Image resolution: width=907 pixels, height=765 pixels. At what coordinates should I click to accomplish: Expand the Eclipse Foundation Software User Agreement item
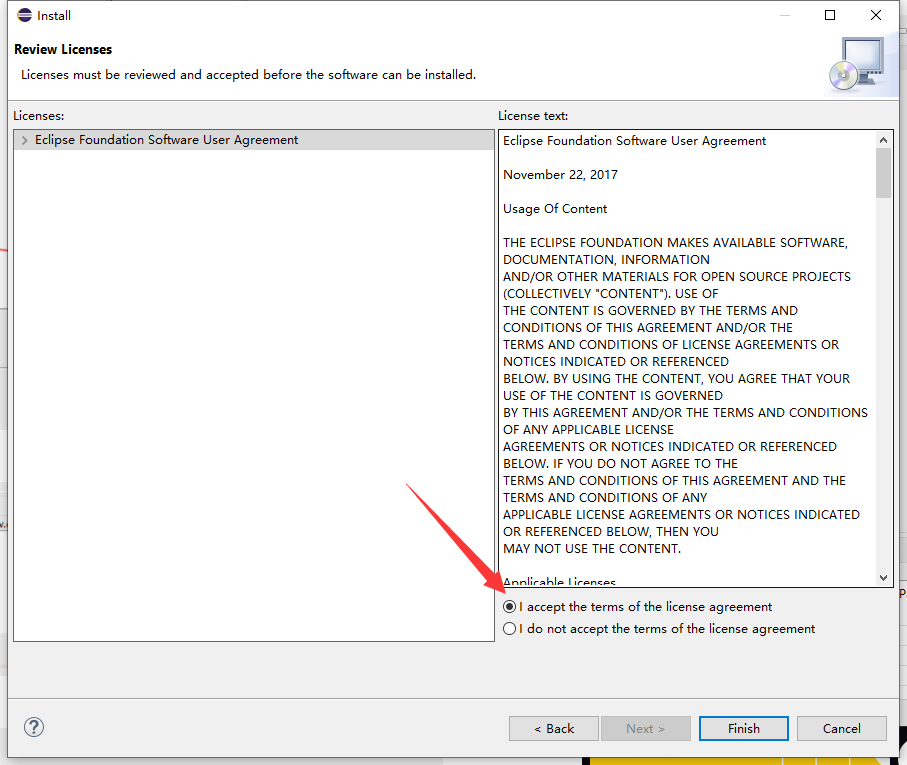point(24,140)
